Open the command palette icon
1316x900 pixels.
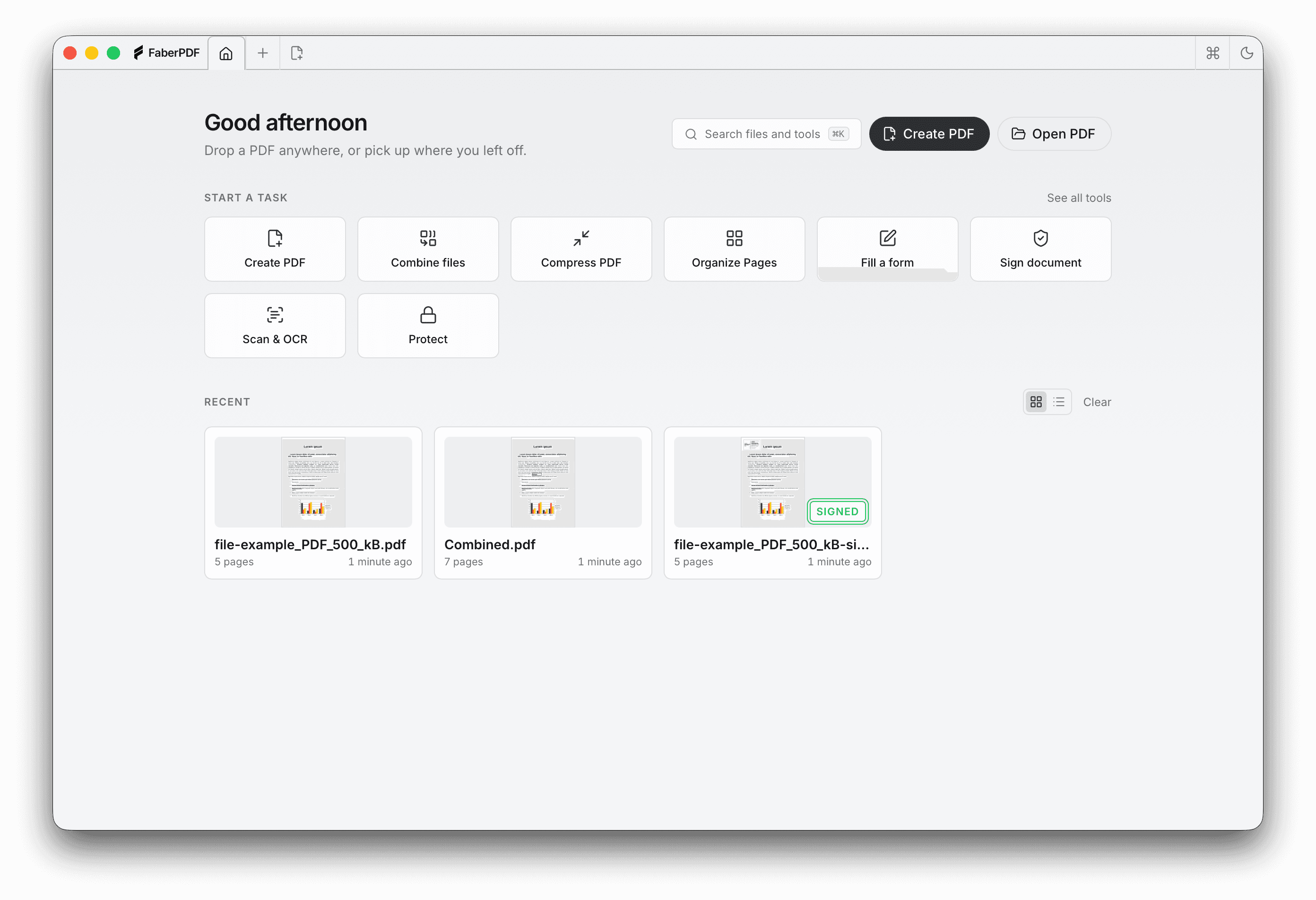coord(1212,53)
